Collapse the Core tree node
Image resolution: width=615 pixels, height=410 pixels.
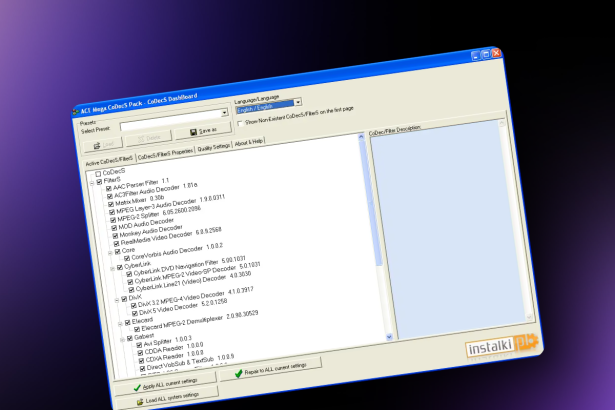tap(110, 253)
